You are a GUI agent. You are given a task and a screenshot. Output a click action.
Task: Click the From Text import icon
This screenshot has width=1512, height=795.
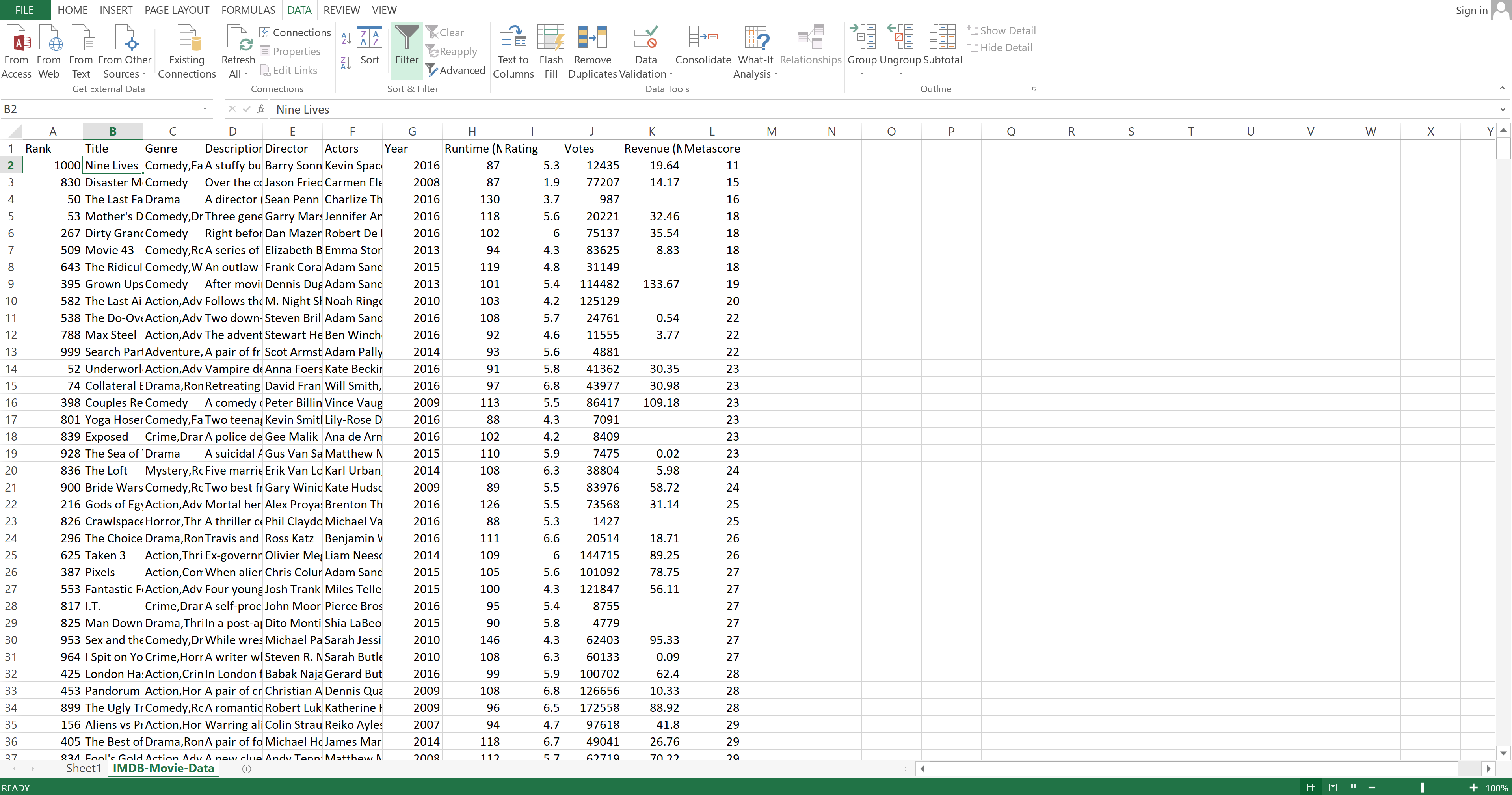point(81,52)
